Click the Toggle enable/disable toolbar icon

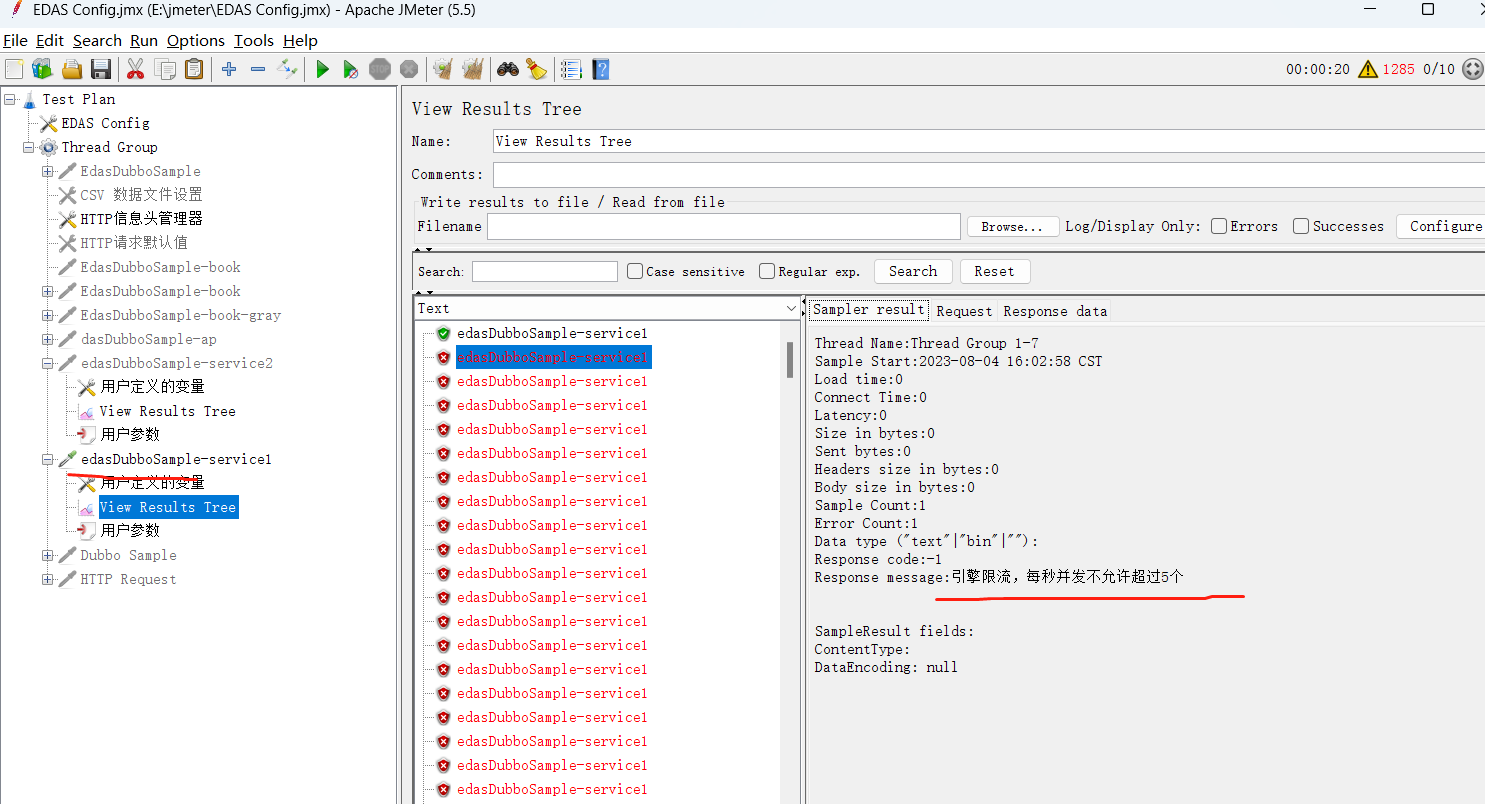287,69
